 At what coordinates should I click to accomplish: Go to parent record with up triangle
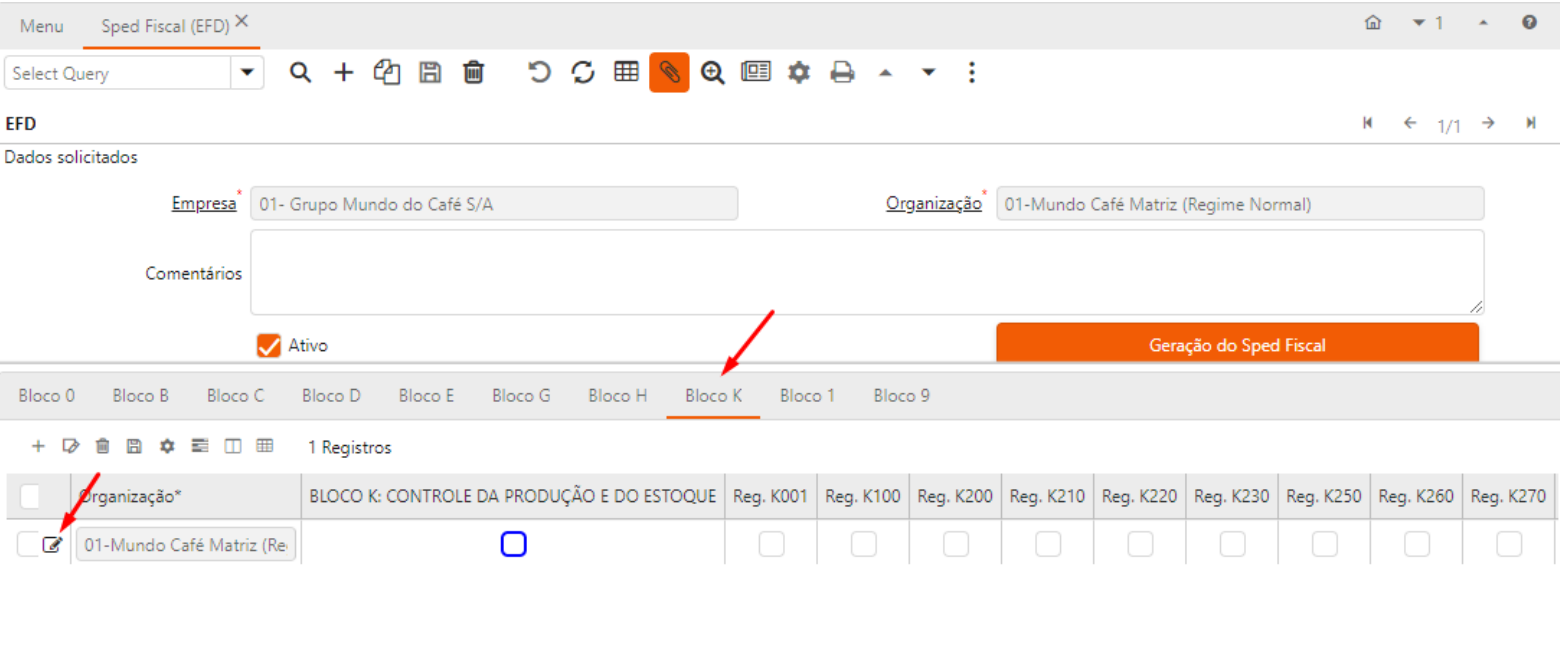(x=884, y=73)
